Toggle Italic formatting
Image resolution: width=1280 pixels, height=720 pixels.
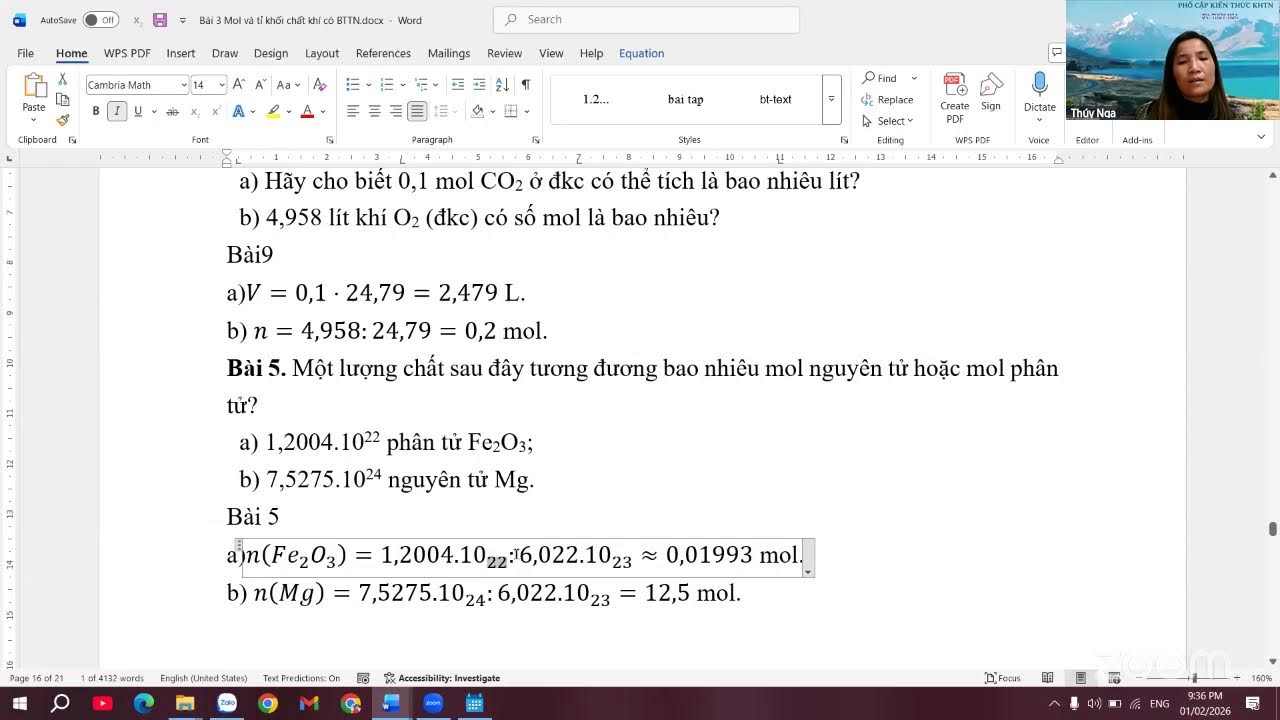117,111
